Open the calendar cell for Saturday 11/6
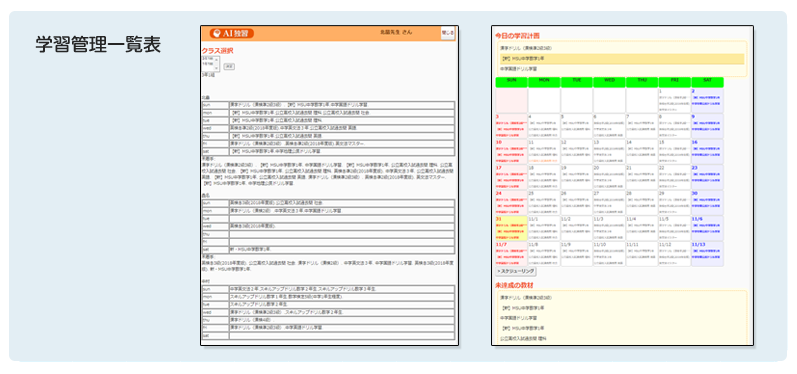 707,228
